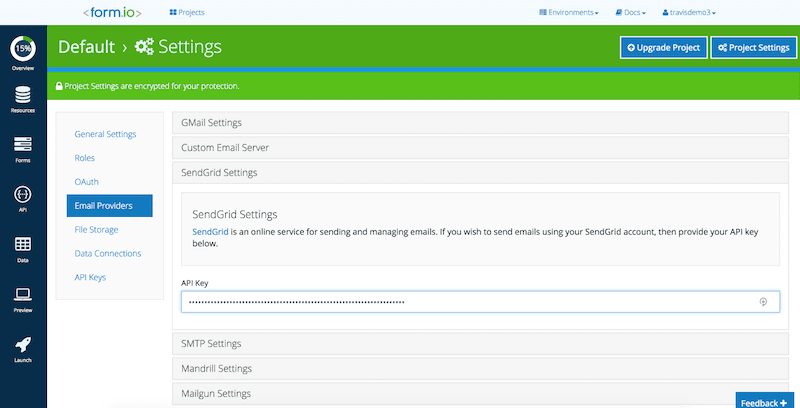Select File Storage in settings menu
Viewport: 800px width, 408px height.
click(x=96, y=230)
